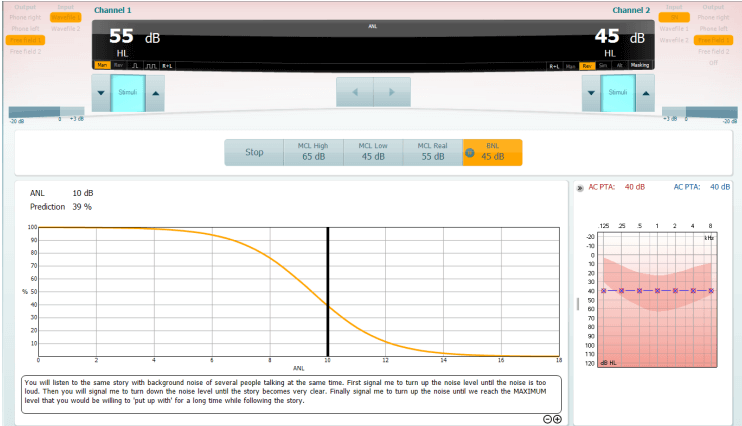Select MCL Real 55 dB step

point(433,152)
